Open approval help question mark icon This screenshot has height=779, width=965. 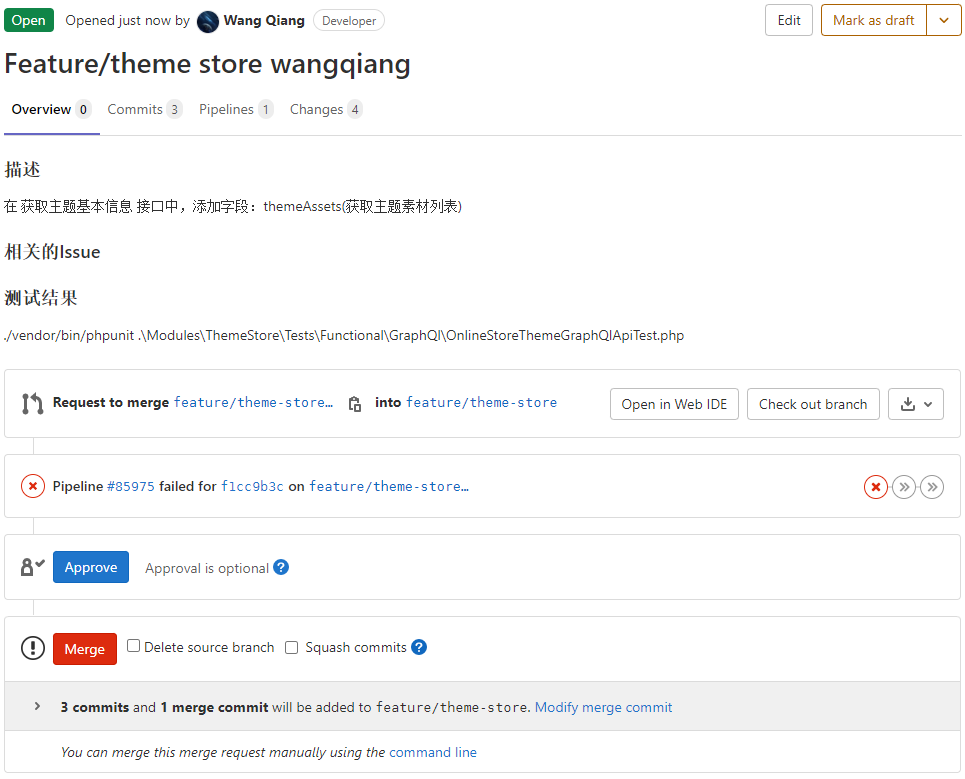click(281, 567)
